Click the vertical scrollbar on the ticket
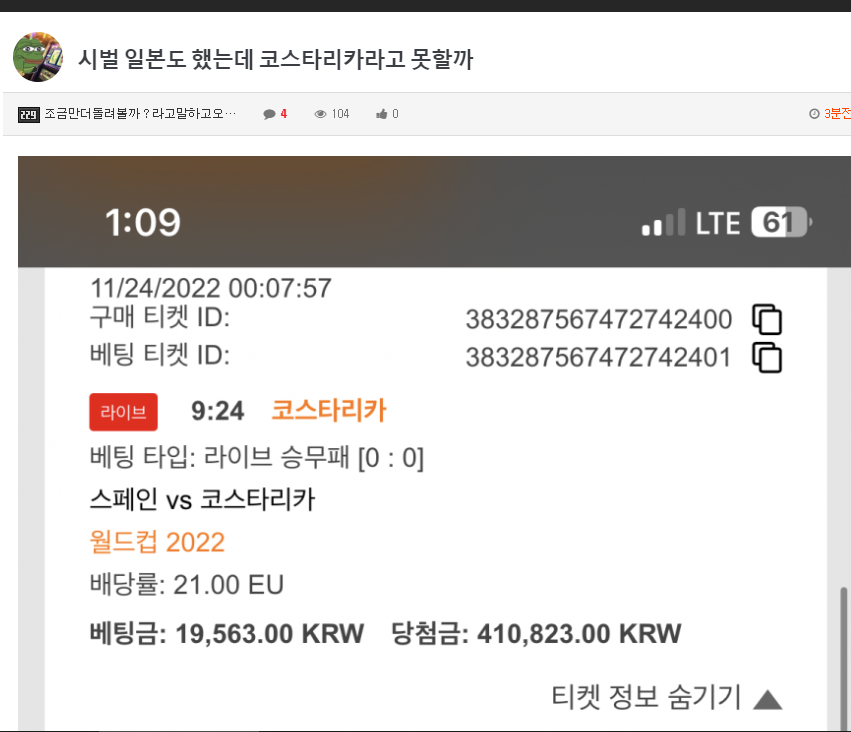Screen dimensions: 851x732 [x=843, y=657]
